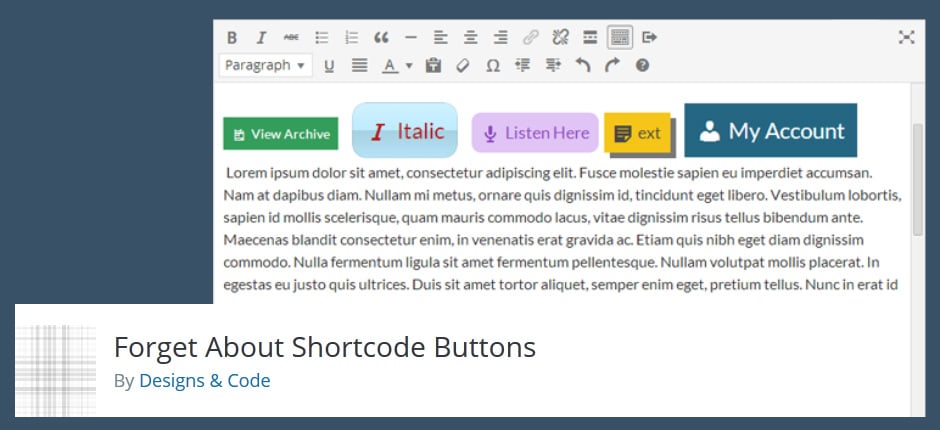
Task: Open the text color picker arrow
Action: [x=409, y=65]
